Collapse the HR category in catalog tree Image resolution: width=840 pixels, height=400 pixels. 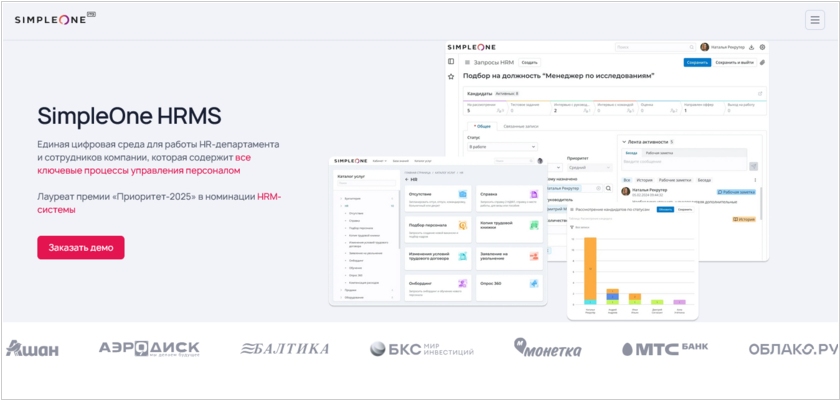tap(341, 206)
